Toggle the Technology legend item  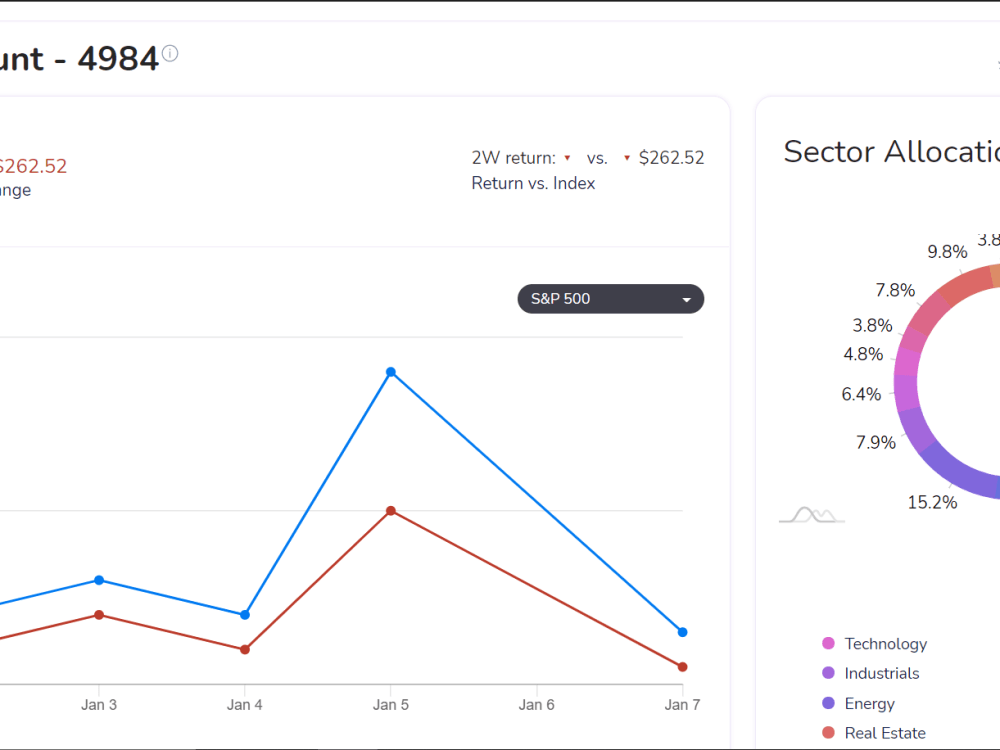(874, 643)
